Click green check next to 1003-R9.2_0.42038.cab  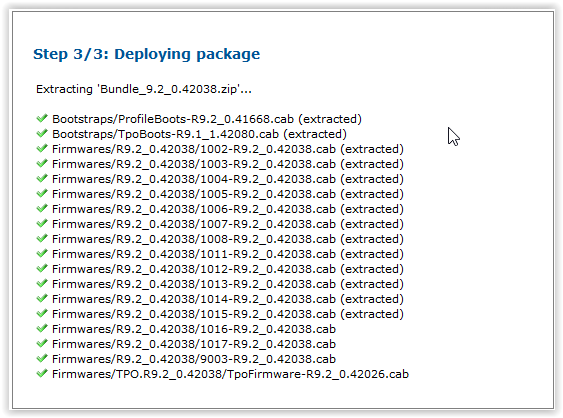[x=42, y=163]
